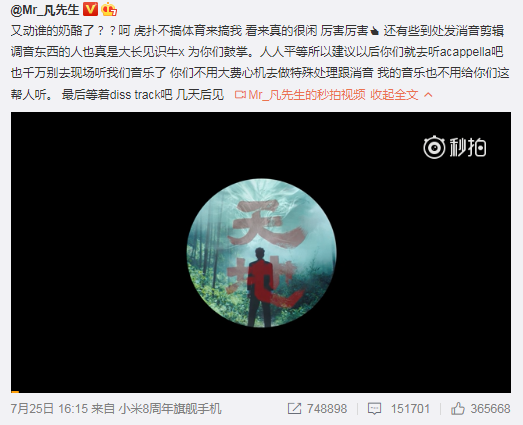The height and width of the screenshot is (425, 523).
Task: Click the video camera icon before 秒拍视频
Action: (240, 95)
